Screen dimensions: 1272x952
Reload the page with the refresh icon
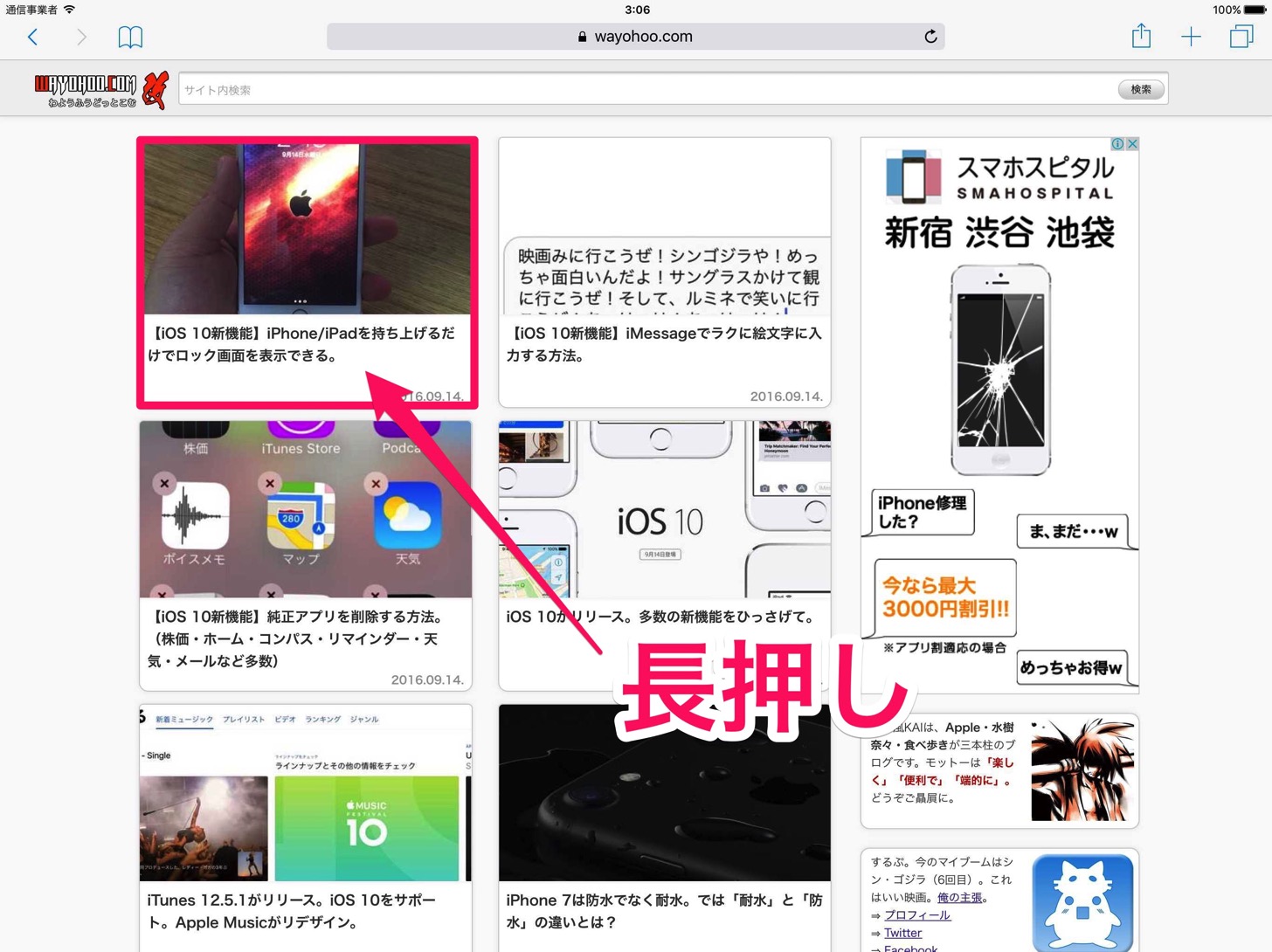point(930,37)
